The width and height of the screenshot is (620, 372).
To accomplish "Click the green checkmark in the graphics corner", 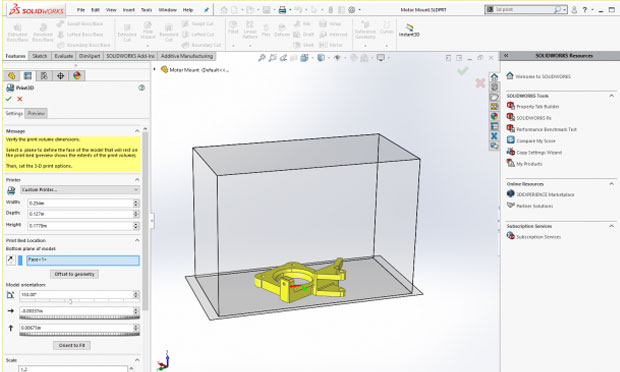I will (463, 71).
